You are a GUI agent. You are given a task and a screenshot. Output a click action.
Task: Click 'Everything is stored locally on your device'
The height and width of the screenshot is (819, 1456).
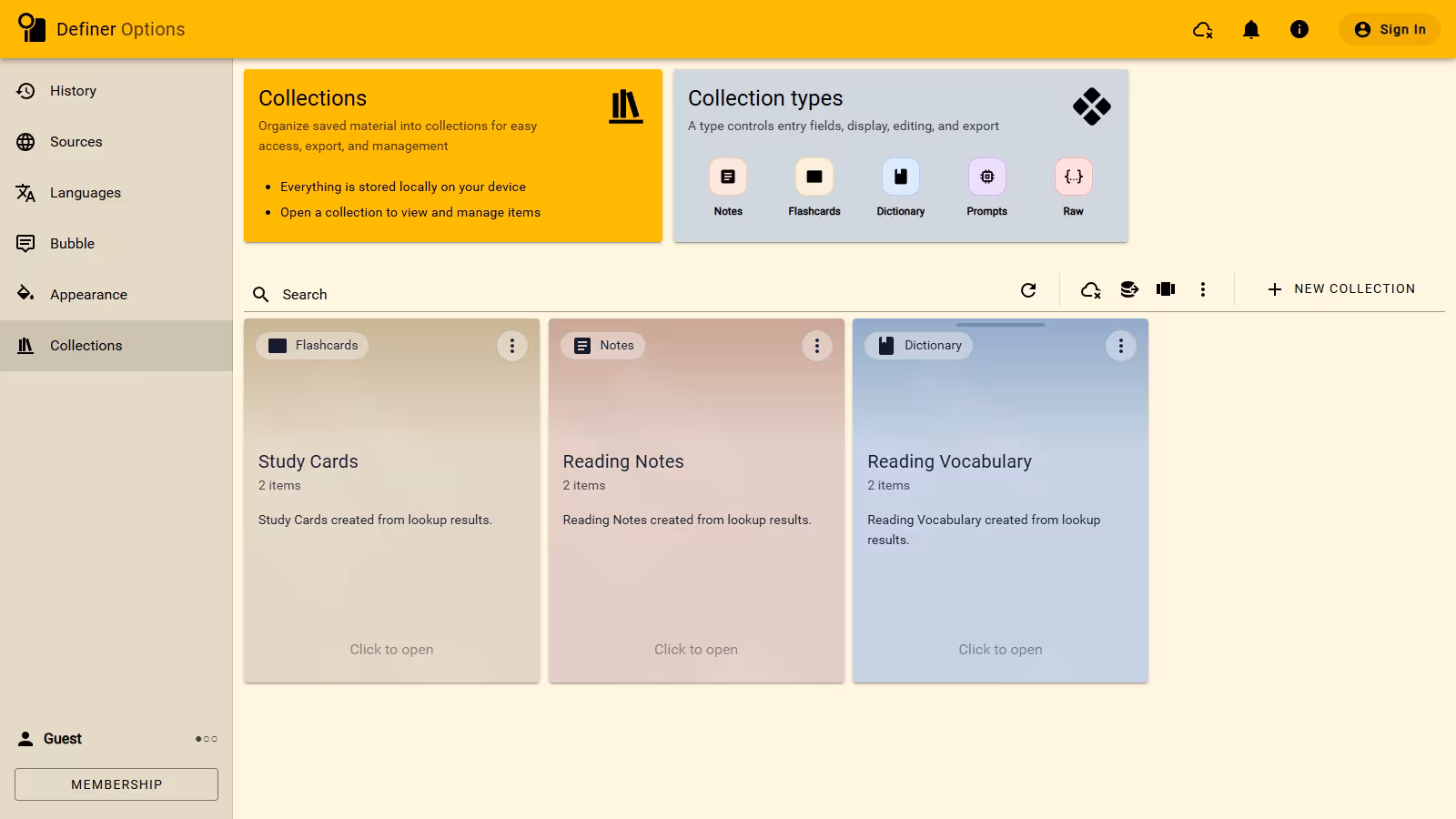click(403, 187)
